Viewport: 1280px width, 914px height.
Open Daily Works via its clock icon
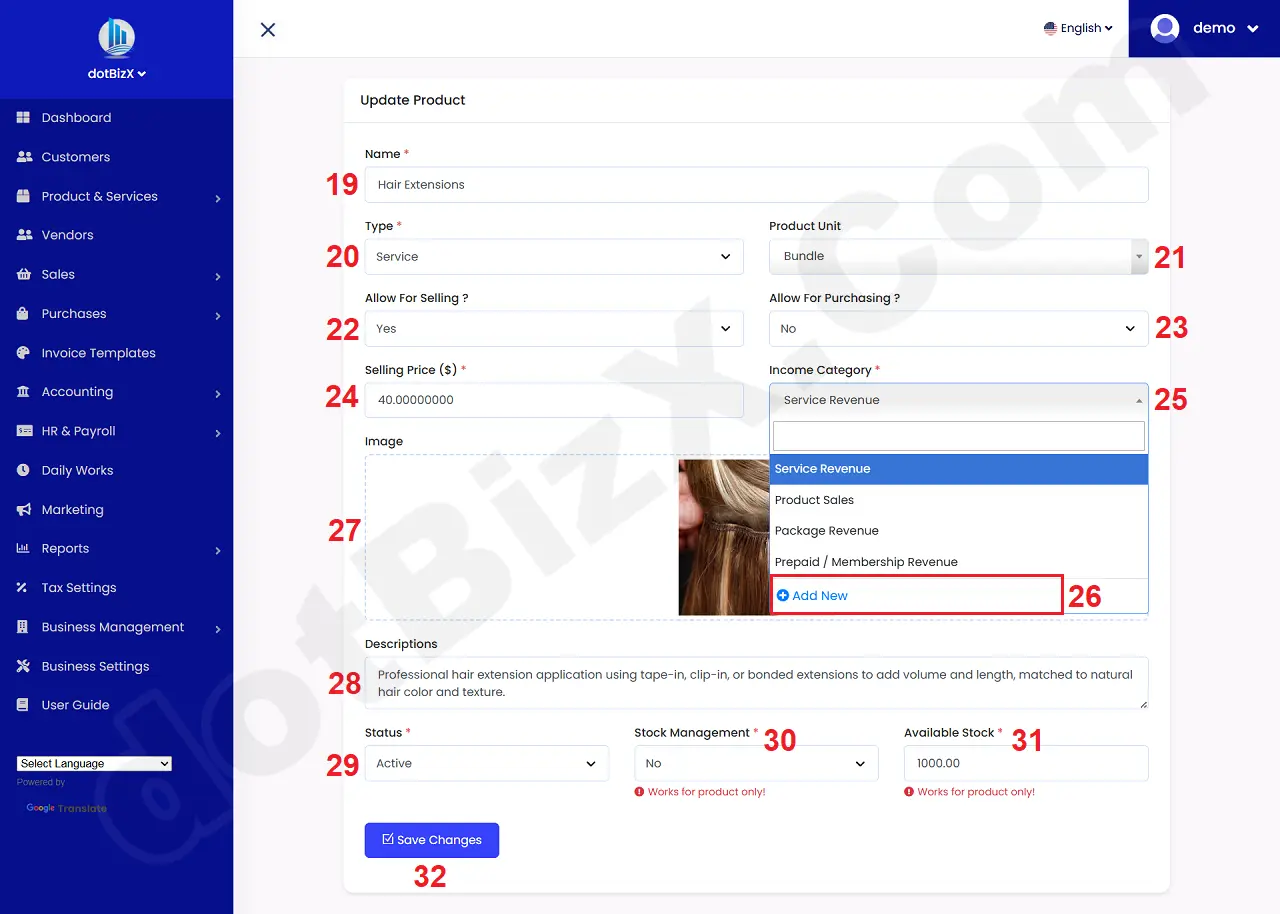coord(22,470)
